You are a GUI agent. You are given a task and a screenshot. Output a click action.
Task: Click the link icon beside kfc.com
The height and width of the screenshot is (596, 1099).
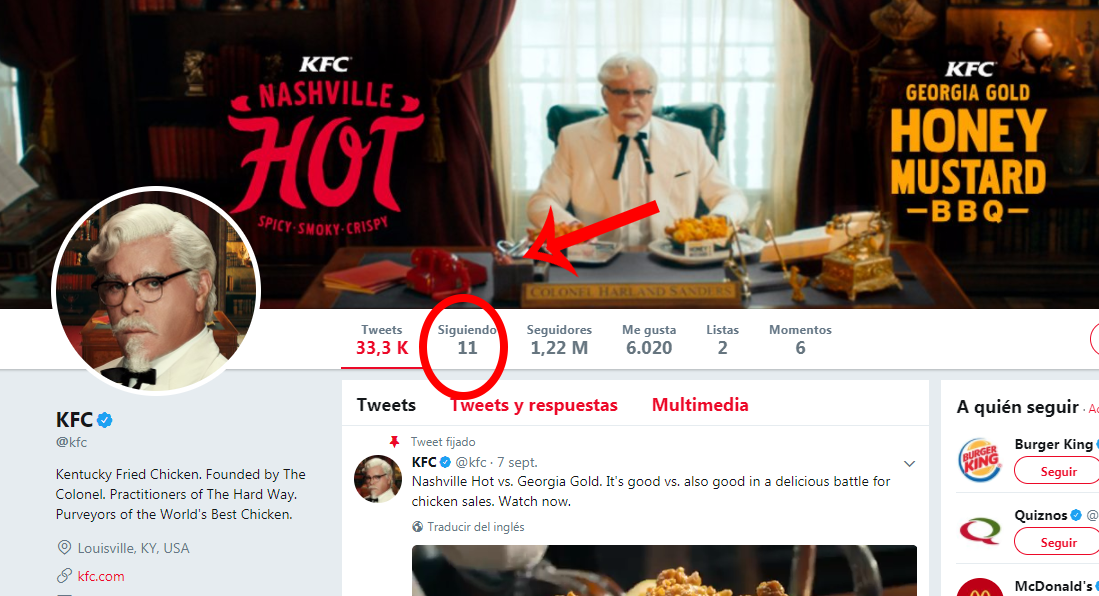point(65,576)
